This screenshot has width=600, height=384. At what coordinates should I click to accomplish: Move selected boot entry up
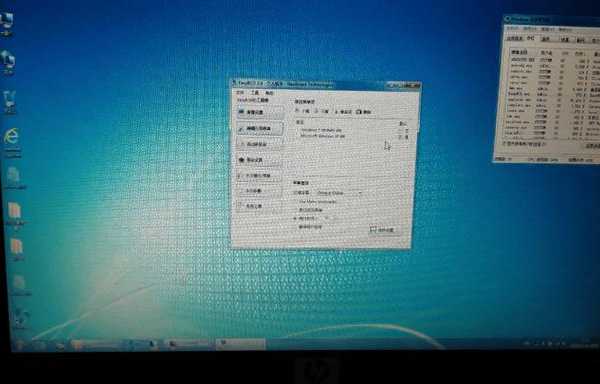click(x=303, y=111)
